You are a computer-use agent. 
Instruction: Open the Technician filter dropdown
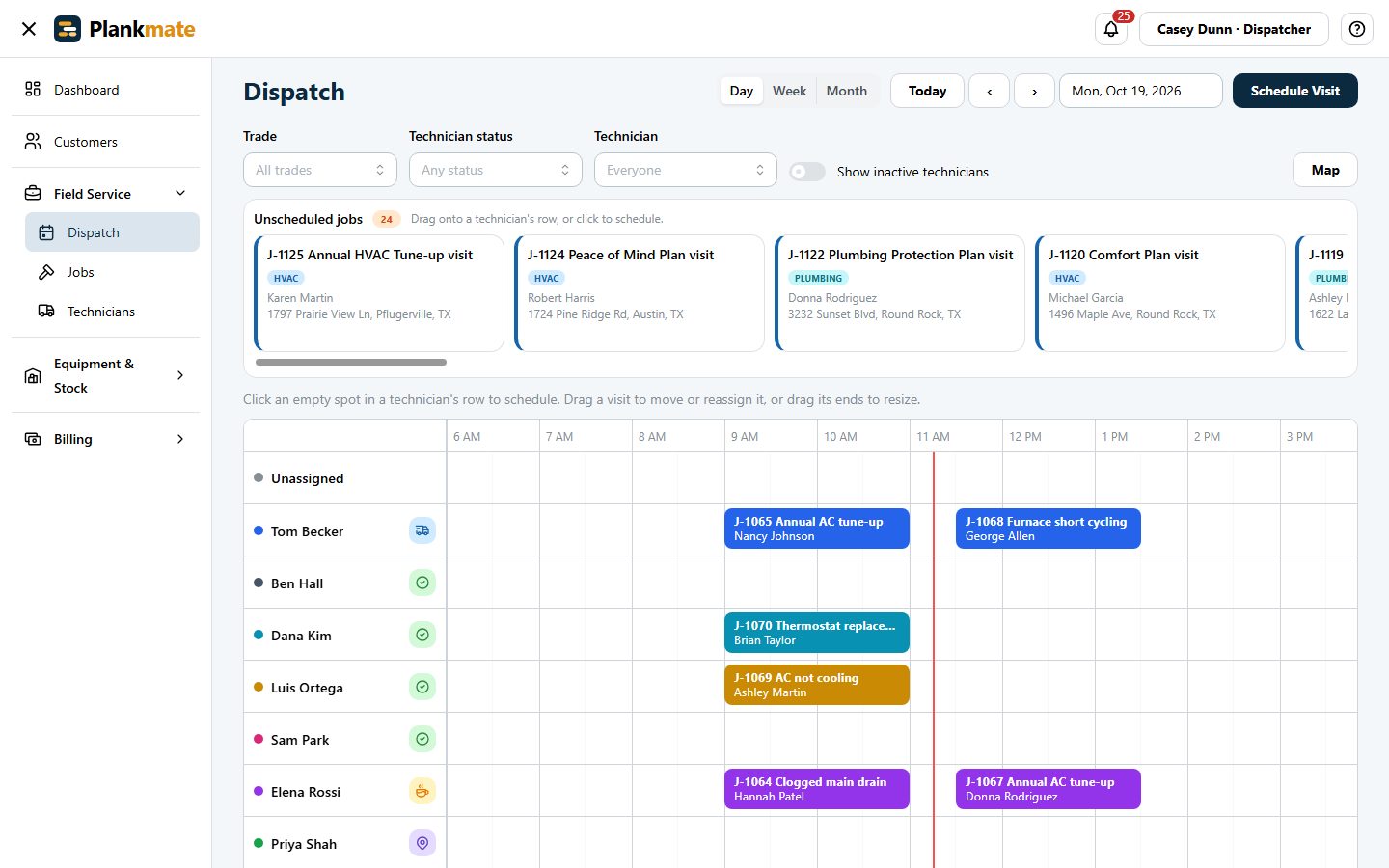point(686,170)
